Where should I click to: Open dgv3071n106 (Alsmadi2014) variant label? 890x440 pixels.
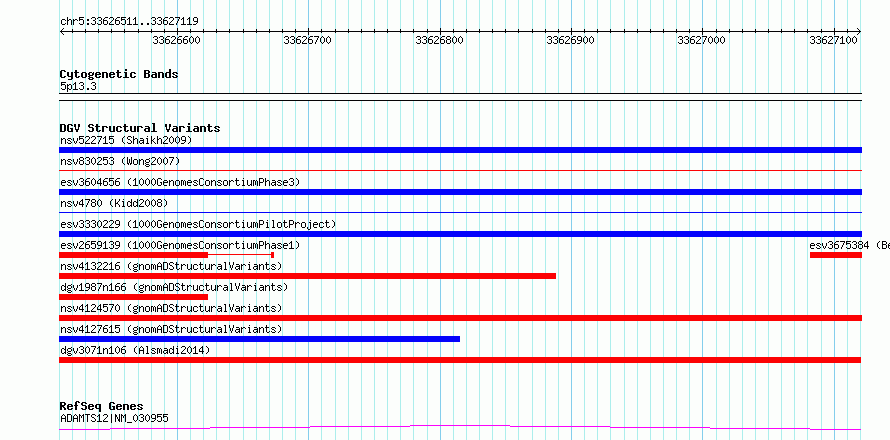click(135, 350)
